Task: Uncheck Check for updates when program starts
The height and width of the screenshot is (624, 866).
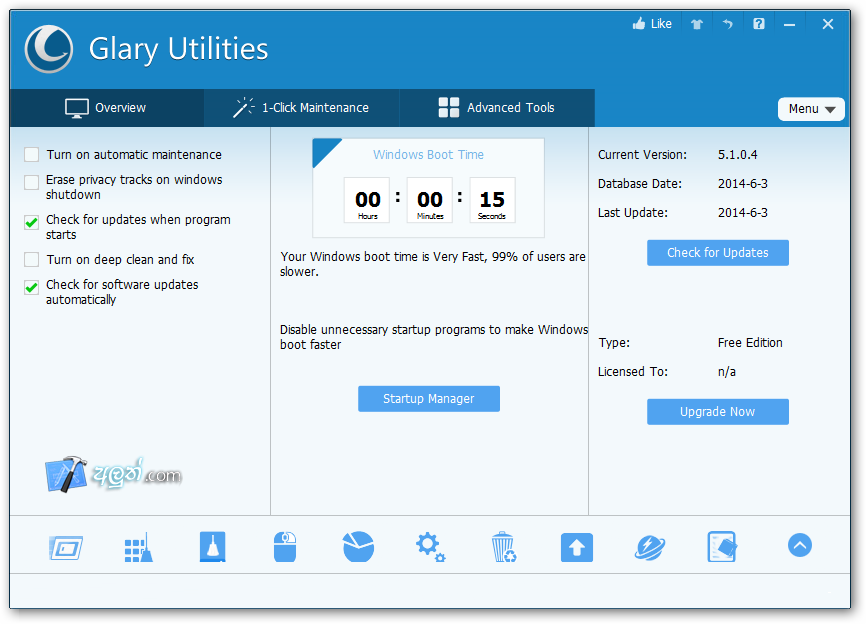Action: (x=31, y=222)
